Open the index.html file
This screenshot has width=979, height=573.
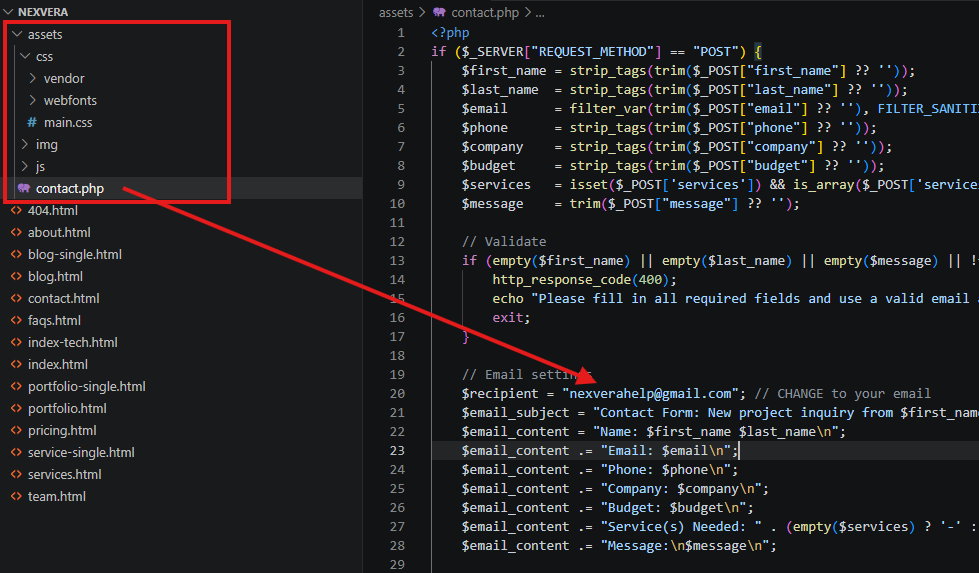click(57, 365)
